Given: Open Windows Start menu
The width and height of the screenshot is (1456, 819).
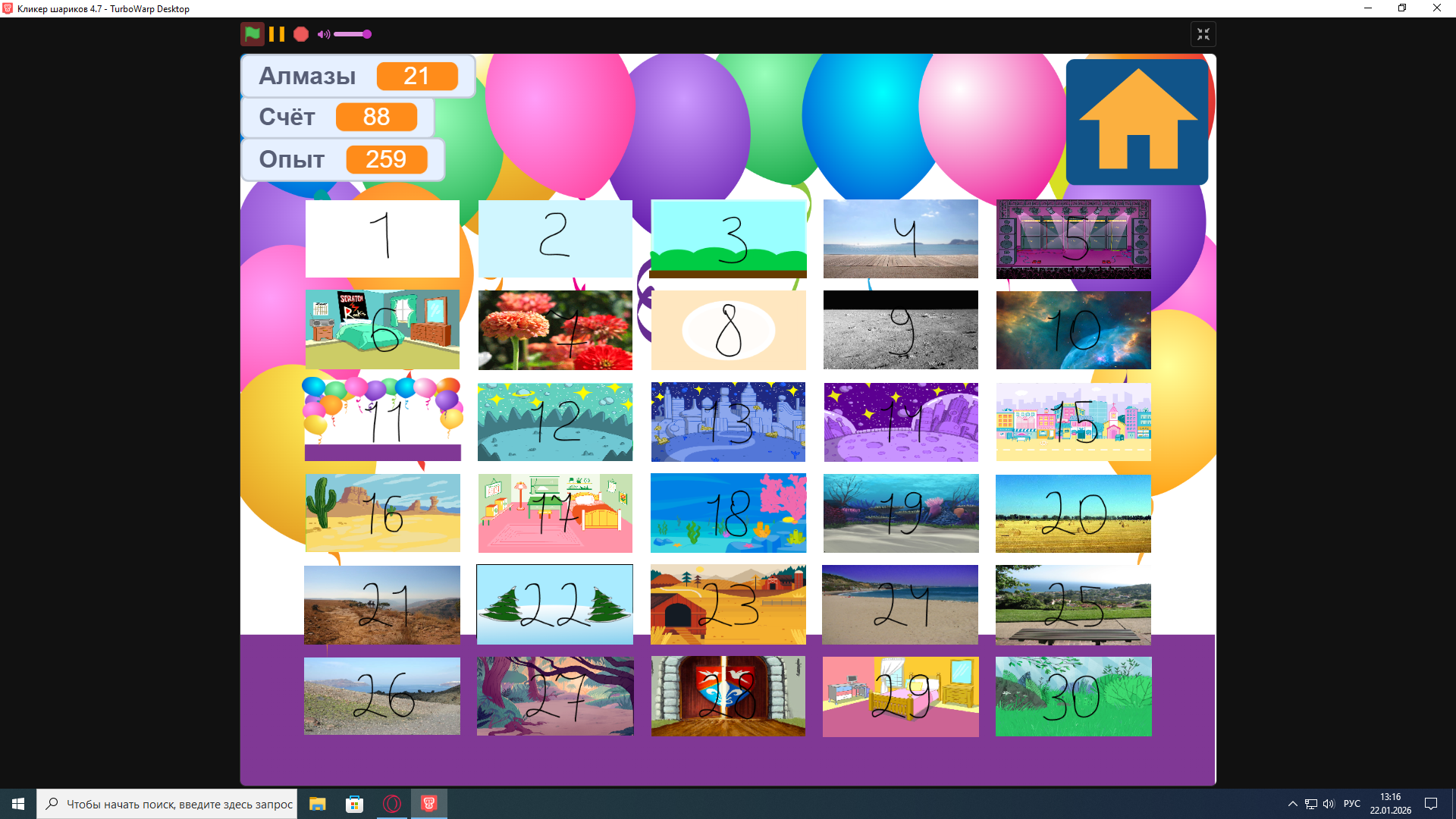Looking at the screenshot, I should click(18, 804).
